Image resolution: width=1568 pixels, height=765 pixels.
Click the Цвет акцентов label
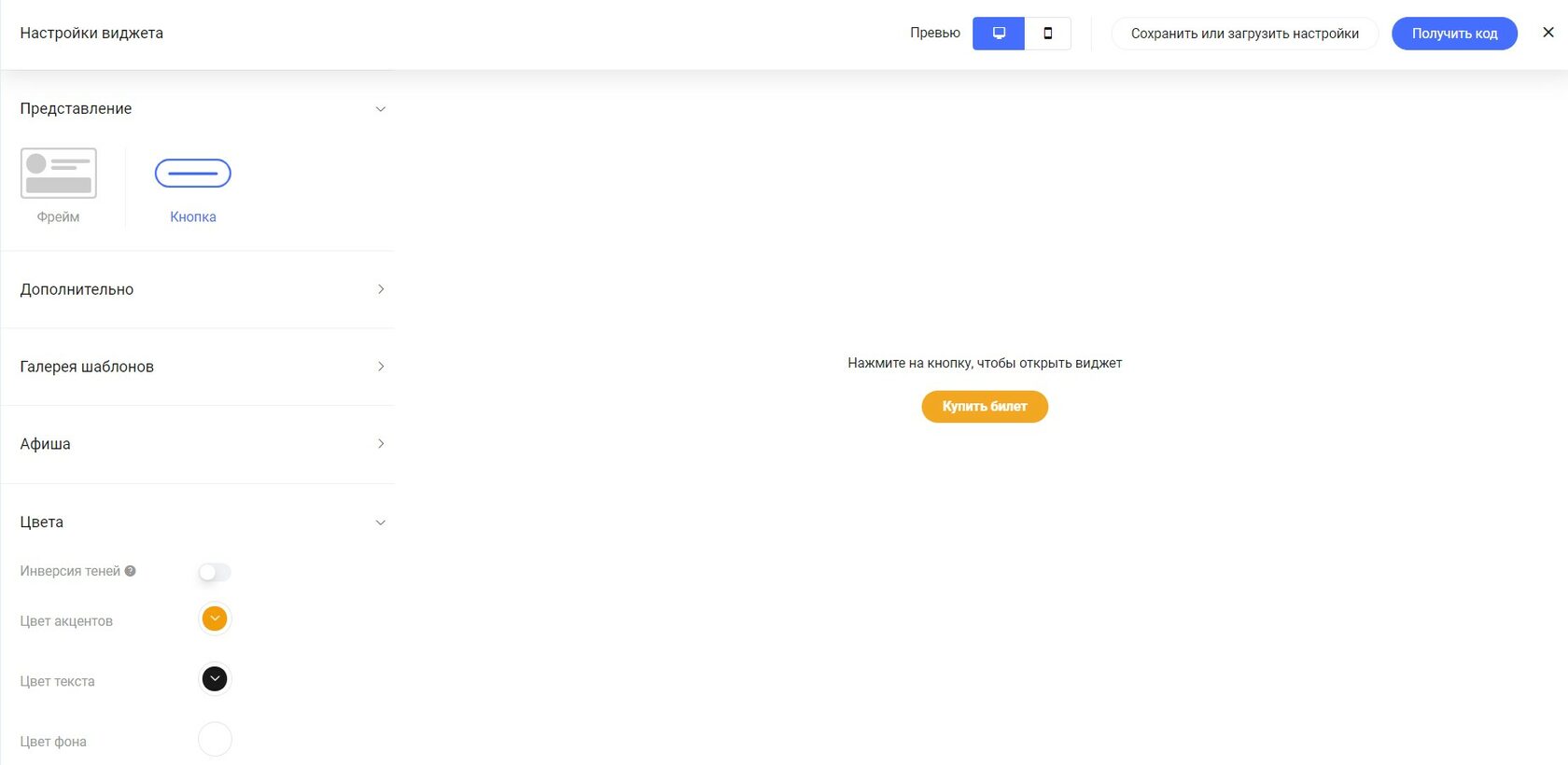click(x=66, y=621)
